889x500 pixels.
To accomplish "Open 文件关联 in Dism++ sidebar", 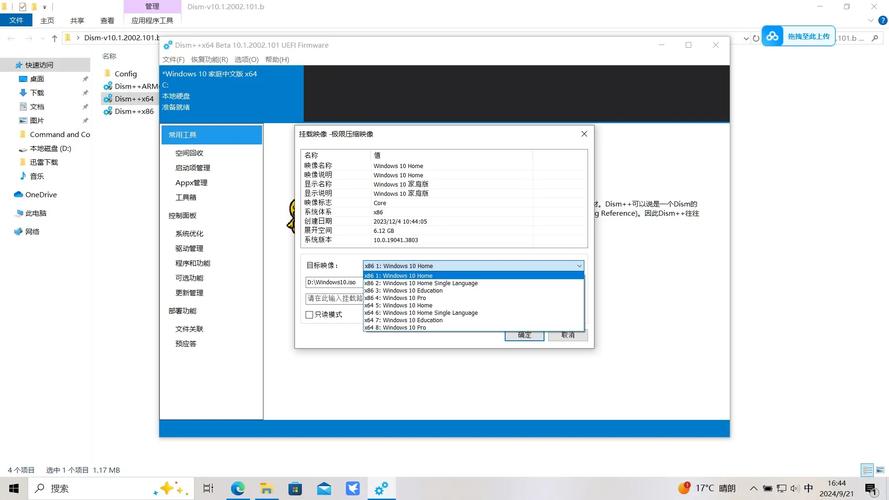I will [x=189, y=329].
